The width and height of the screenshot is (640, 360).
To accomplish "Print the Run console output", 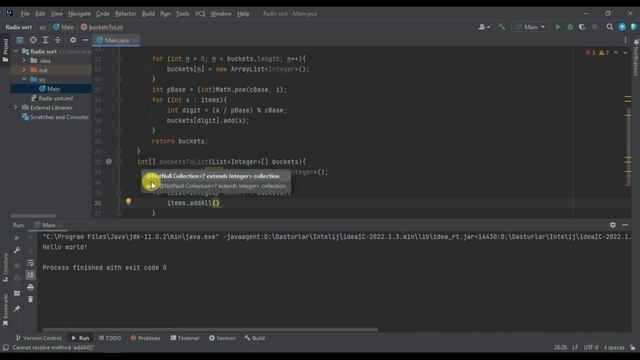I will coord(31,287).
